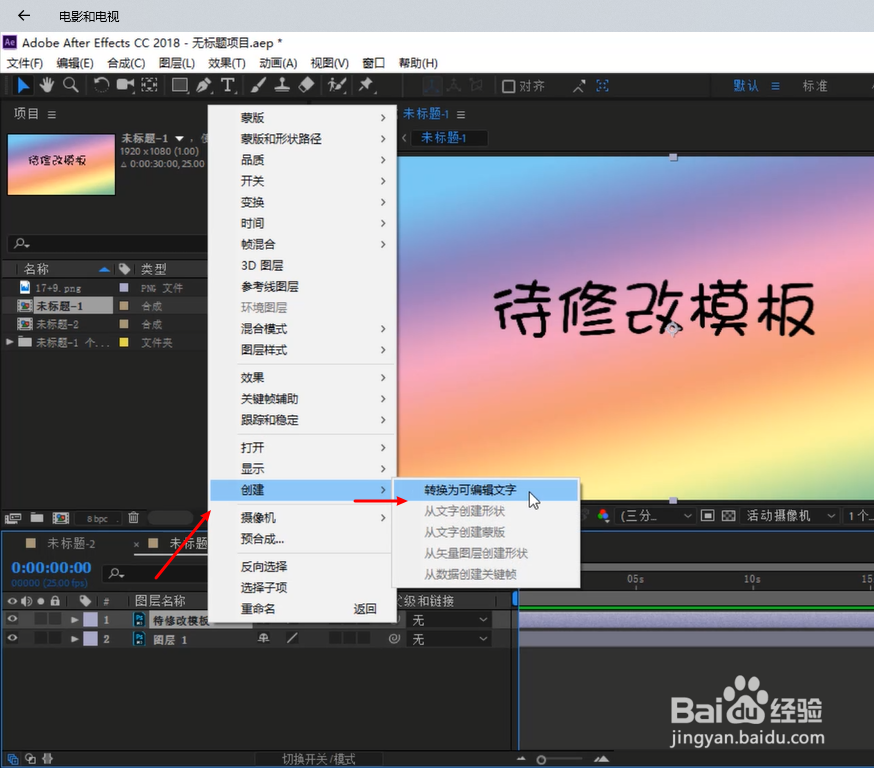Open the 文件(F) menu
Image resolution: width=874 pixels, height=768 pixels.
point(25,63)
